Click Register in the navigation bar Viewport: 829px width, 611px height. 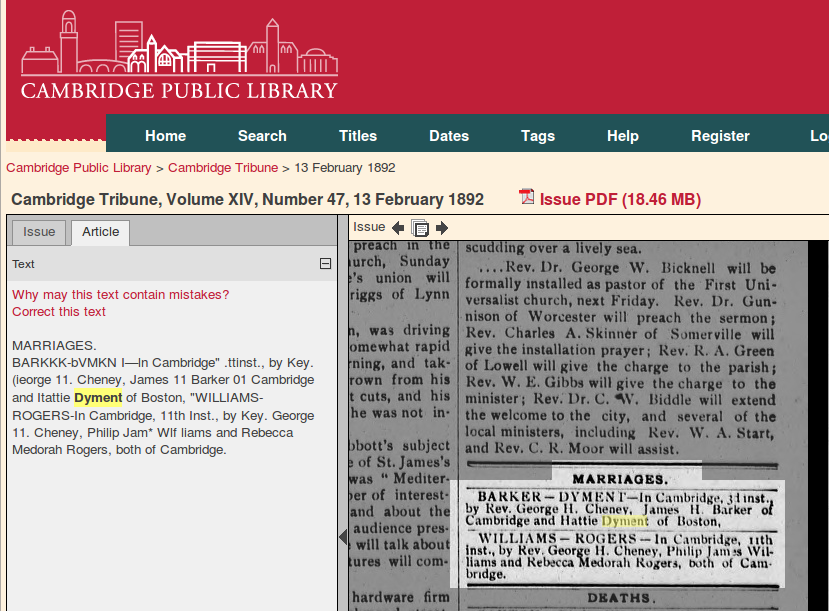pyautogui.click(x=720, y=136)
